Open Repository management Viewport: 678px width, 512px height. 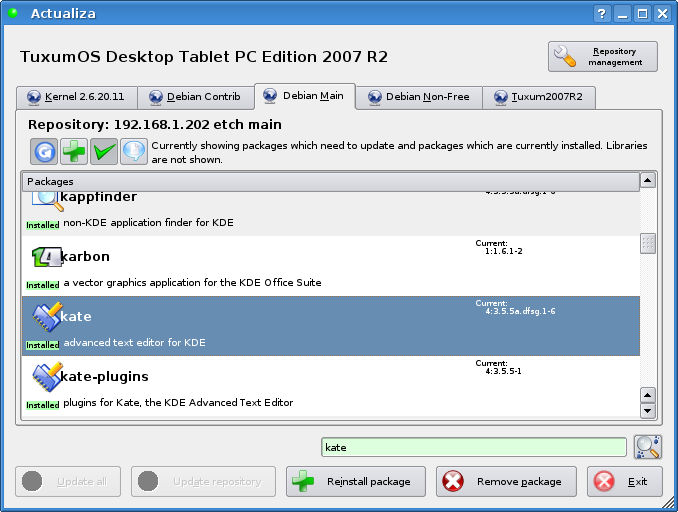pyautogui.click(x=603, y=57)
